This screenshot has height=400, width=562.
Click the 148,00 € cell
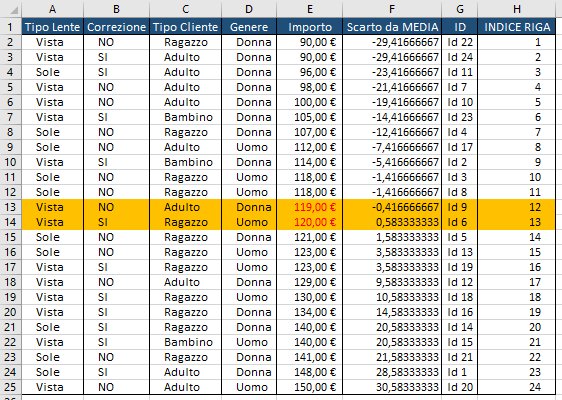[x=310, y=372]
